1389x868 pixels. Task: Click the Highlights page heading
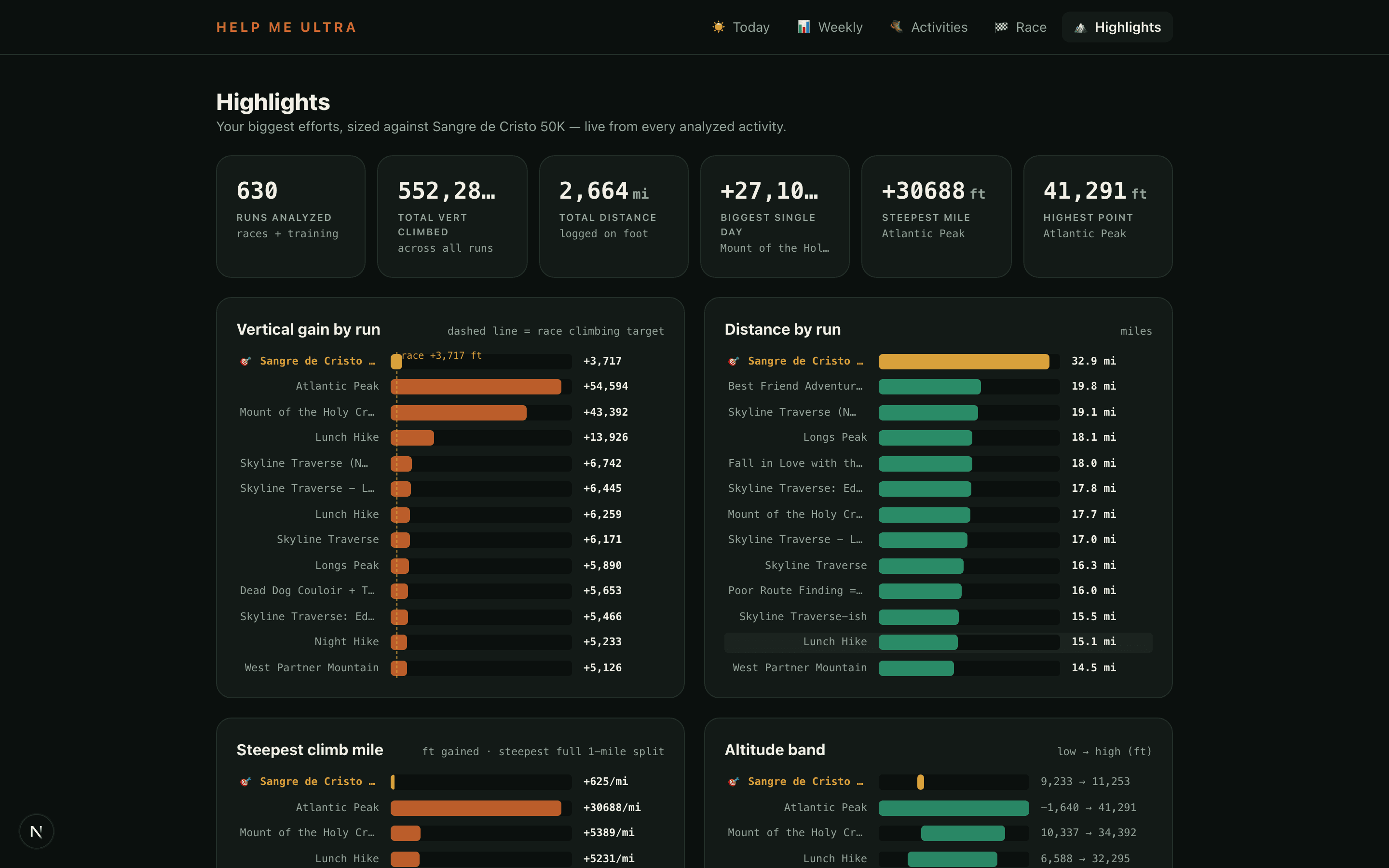click(x=273, y=102)
